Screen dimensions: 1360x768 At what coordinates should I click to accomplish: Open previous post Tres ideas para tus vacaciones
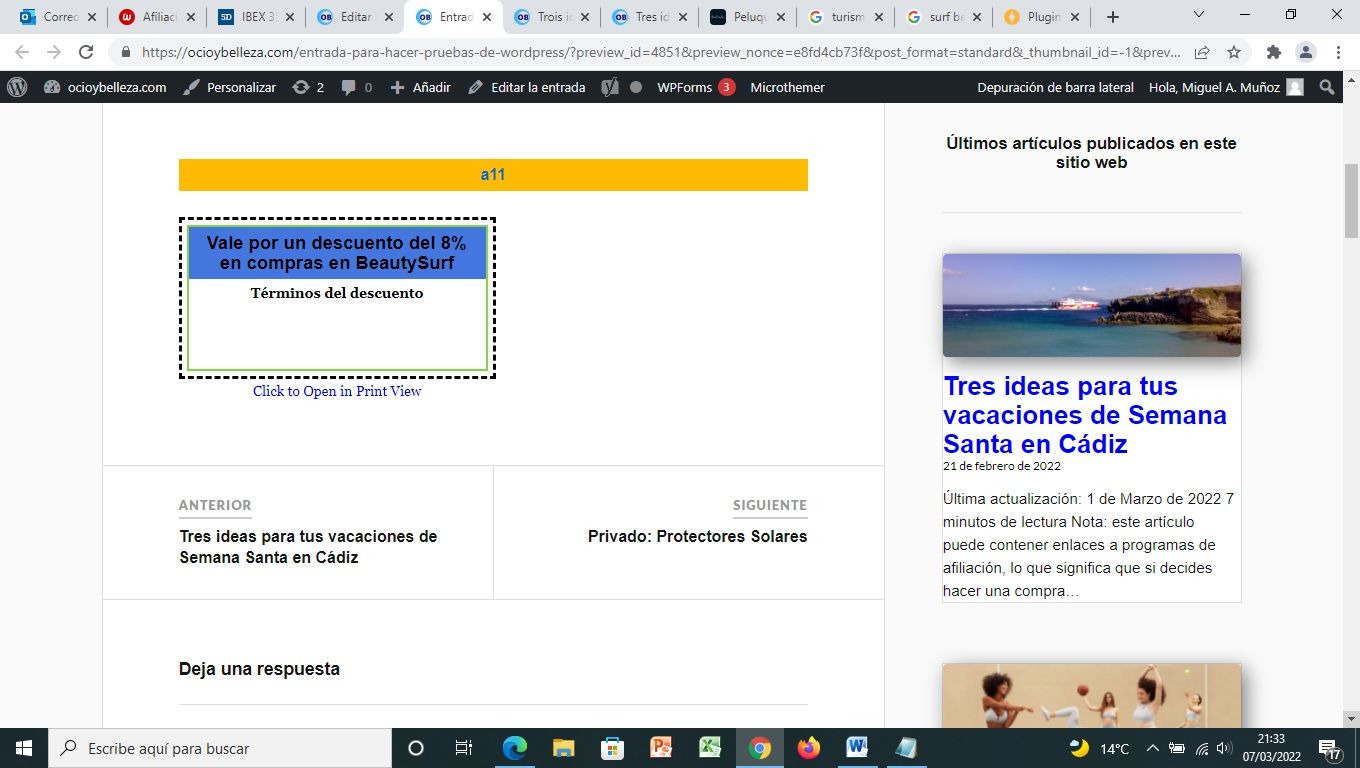tap(308, 547)
